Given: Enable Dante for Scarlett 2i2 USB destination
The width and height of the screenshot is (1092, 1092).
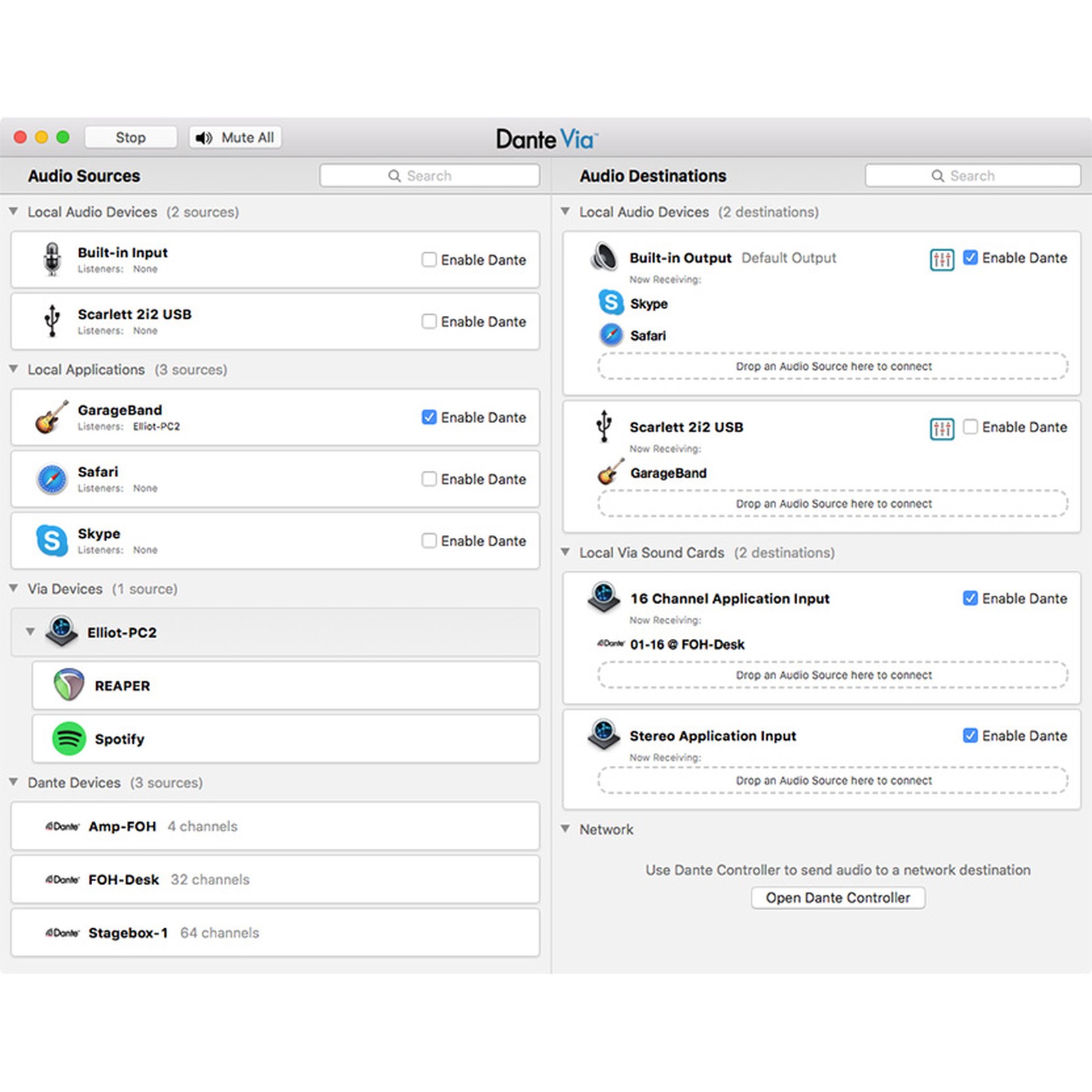Looking at the screenshot, I should (971, 427).
